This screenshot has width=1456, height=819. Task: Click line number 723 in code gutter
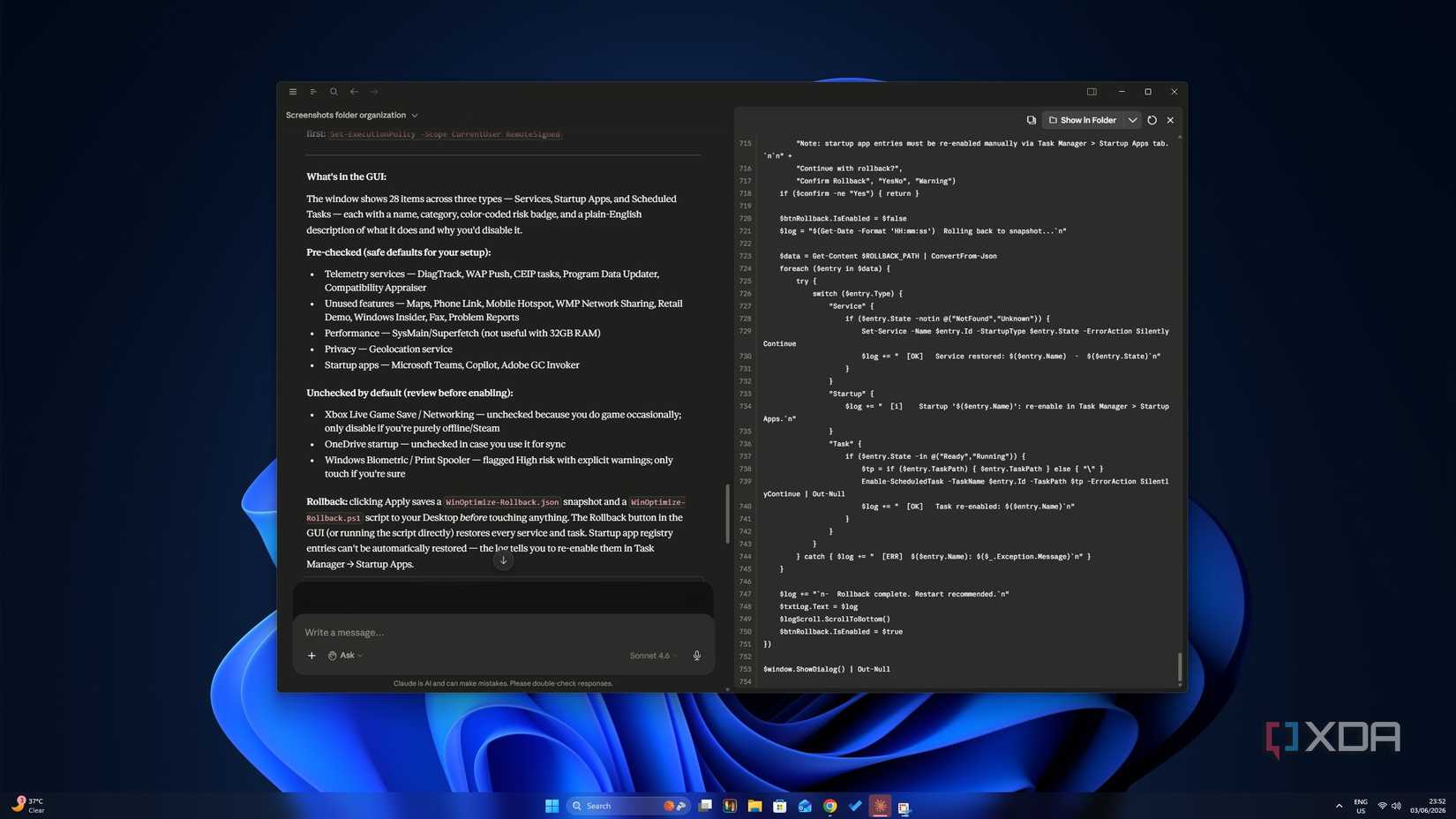click(746, 256)
